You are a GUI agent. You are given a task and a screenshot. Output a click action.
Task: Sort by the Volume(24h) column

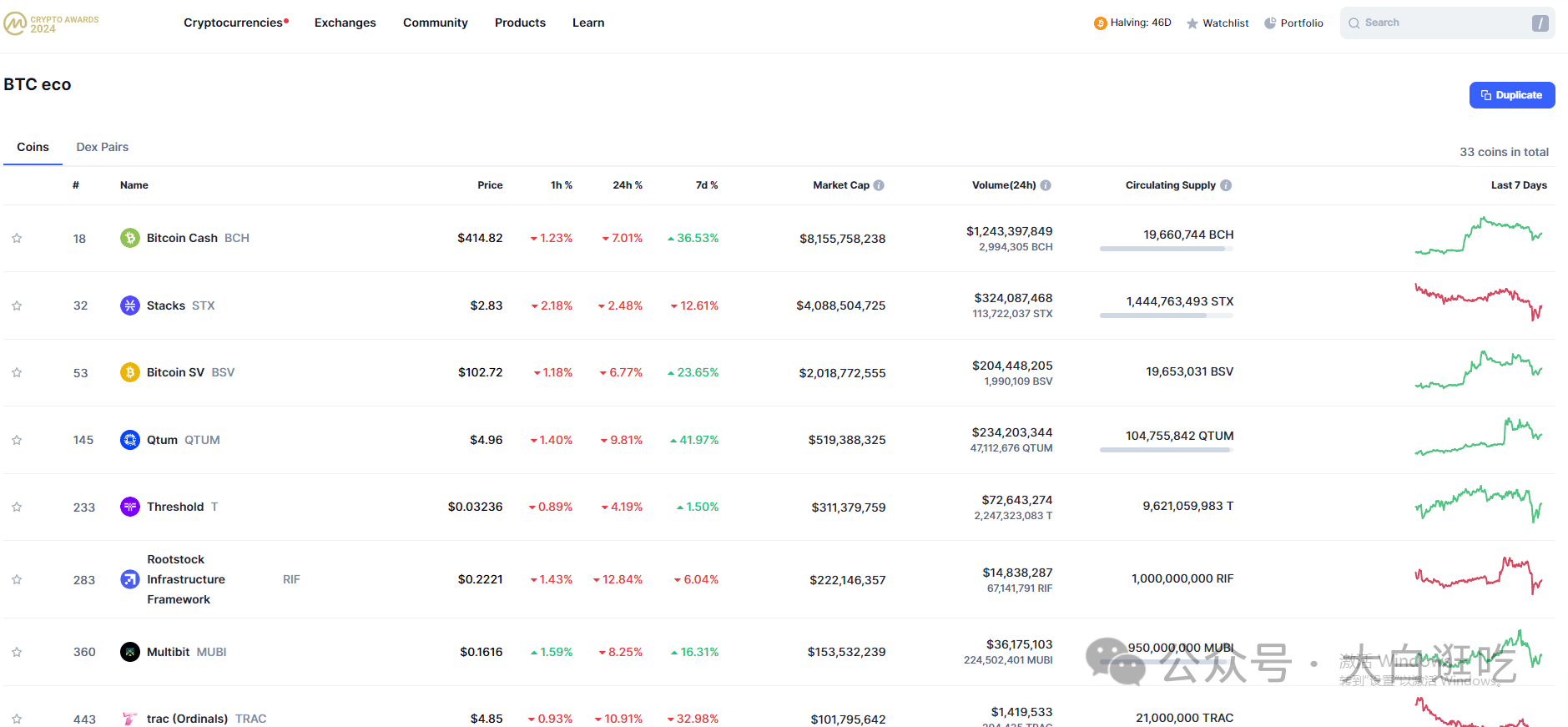[1004, 185]
